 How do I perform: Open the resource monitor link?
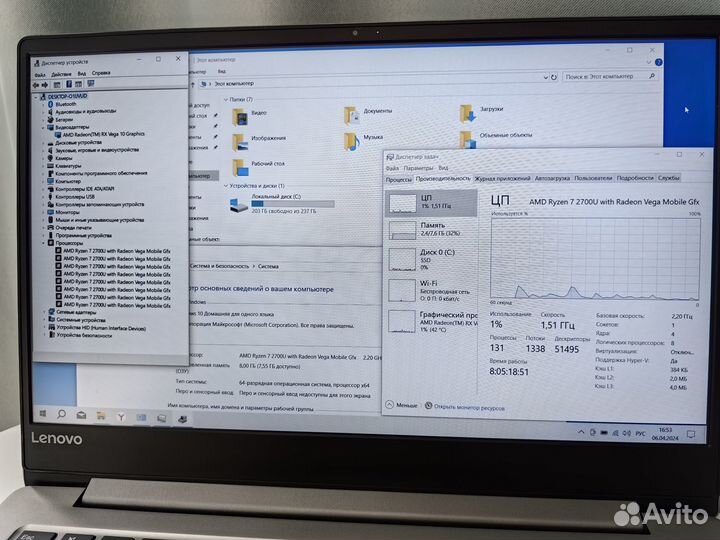pyautogui.click(x=465, y=407)
